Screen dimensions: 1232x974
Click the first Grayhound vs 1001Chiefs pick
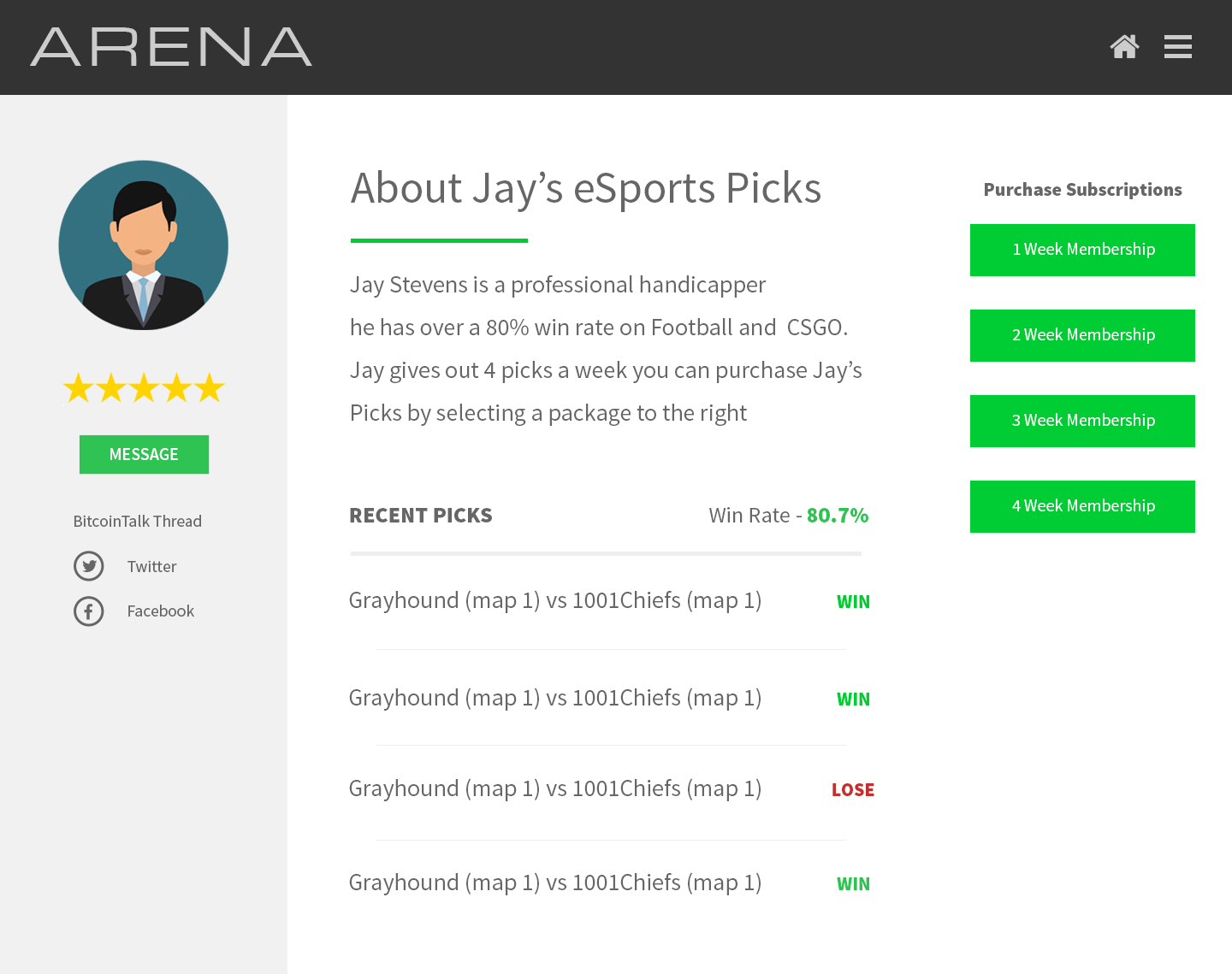(x=555, y=600)
